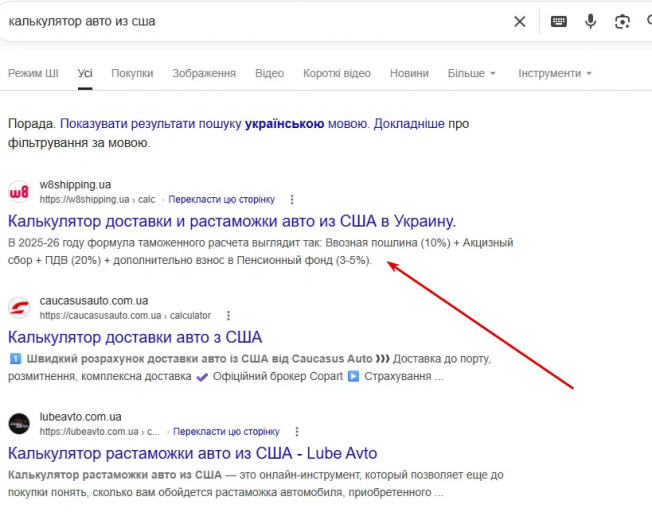Click the lubeavto.com.ua site name
The height and width of the screenshot is (512, 652).
click(80, 417)
